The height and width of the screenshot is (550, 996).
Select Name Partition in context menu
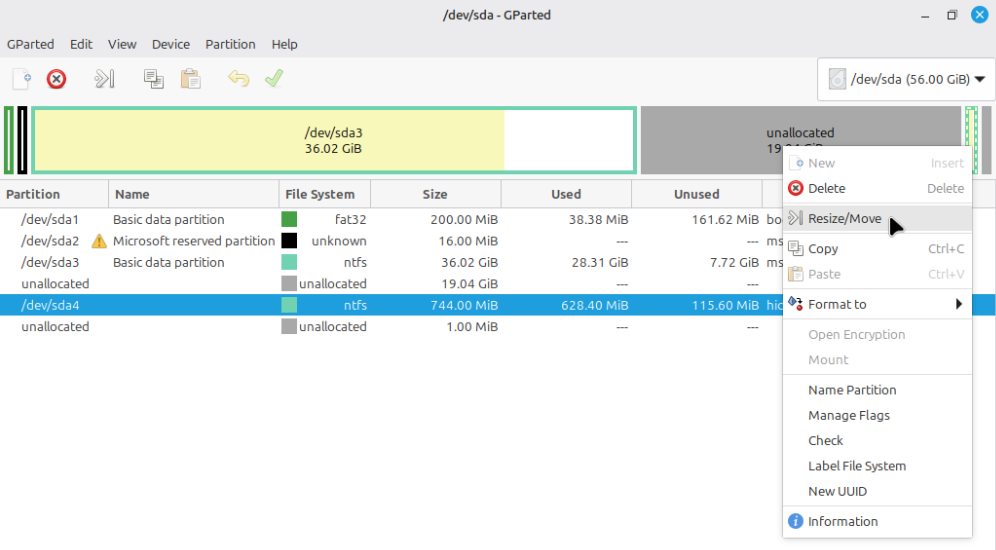(x=877, y=390)
